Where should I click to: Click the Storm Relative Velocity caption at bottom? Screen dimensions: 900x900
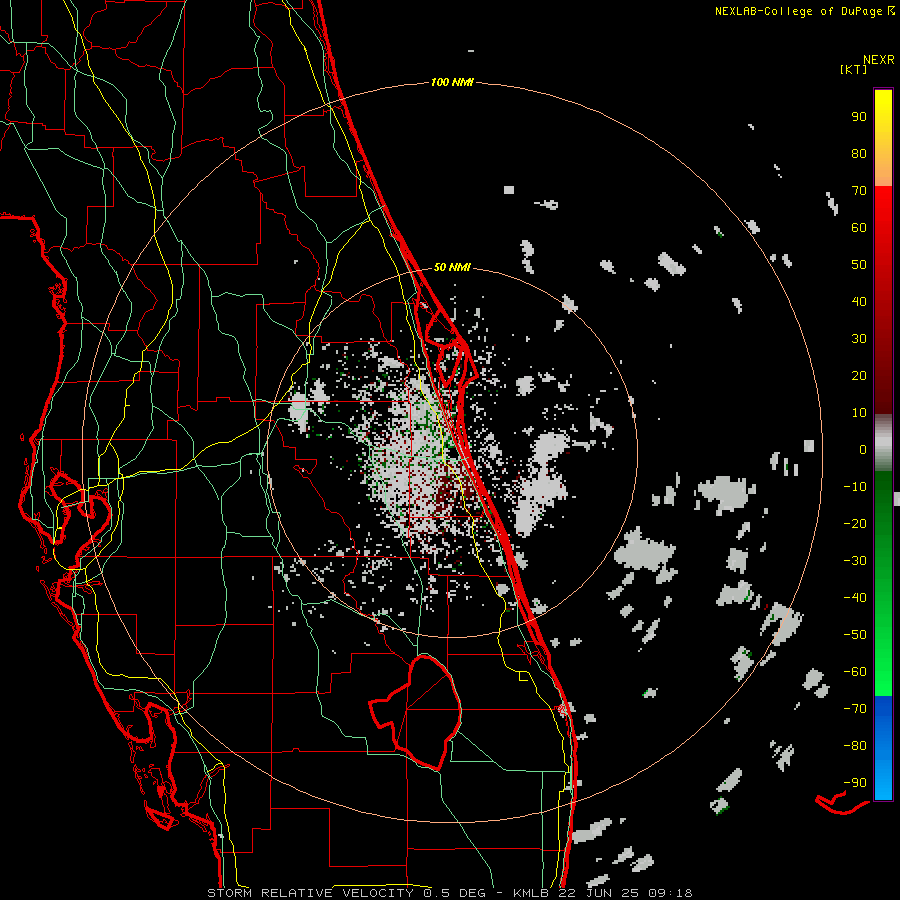click(449, 893)
